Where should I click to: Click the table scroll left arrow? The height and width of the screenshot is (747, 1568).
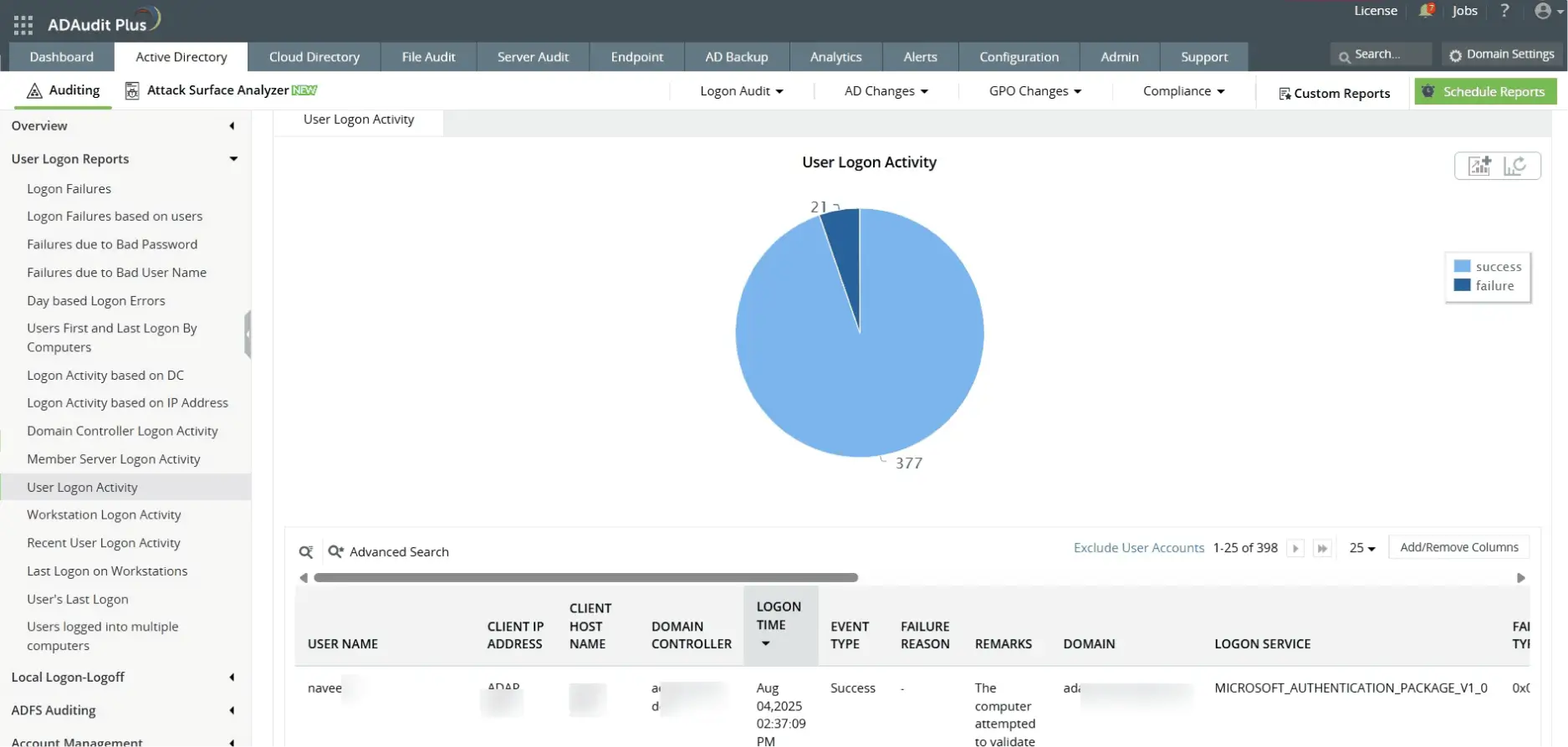[x=304, y=578]
